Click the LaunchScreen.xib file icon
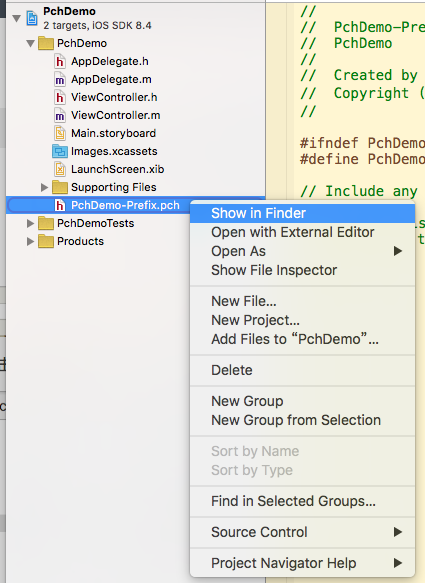The image size is (425, 583). click(59, 170)
